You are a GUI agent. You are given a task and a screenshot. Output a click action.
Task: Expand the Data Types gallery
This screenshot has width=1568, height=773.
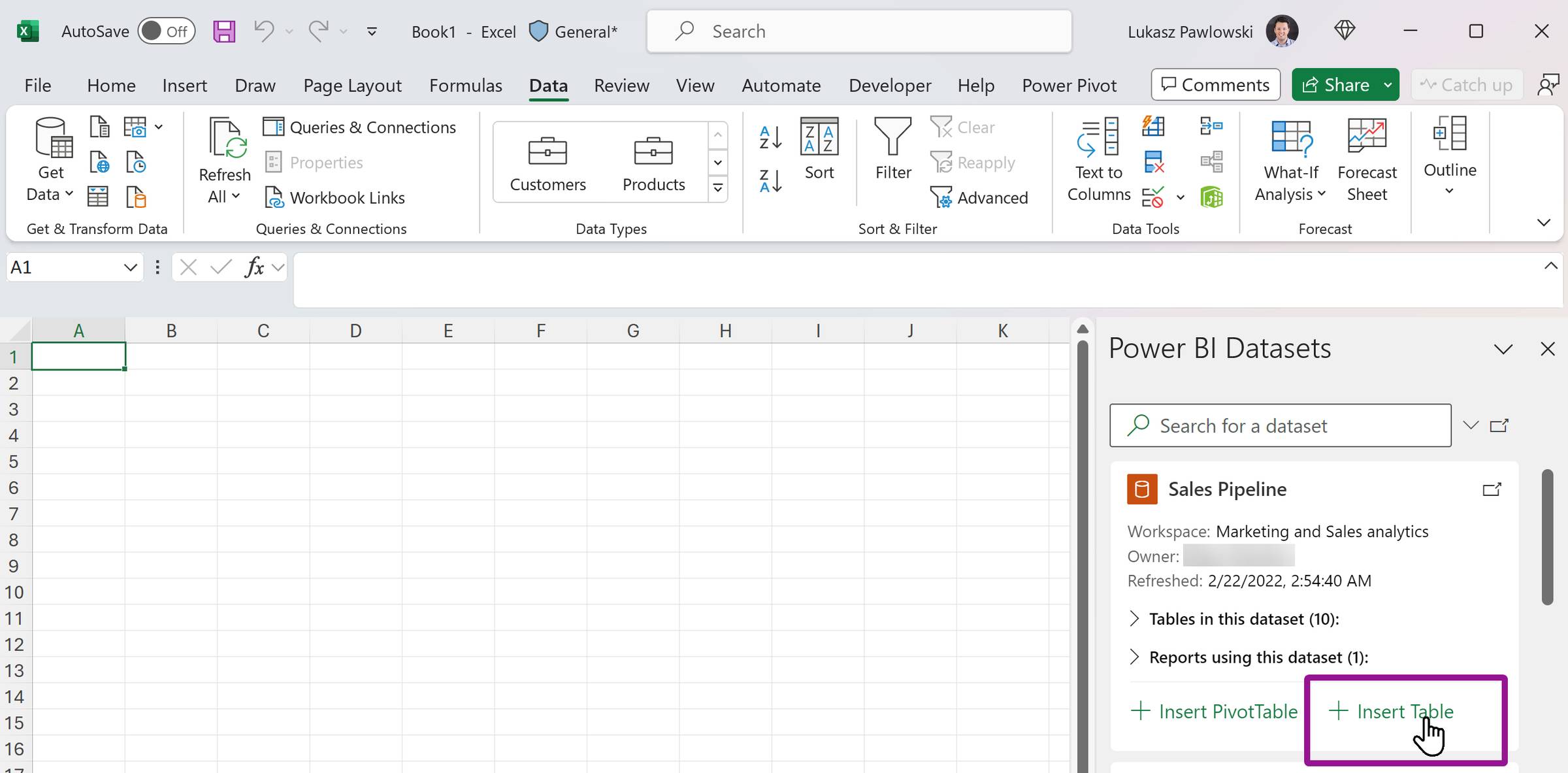pyautogui.click(x=717, y=189)
